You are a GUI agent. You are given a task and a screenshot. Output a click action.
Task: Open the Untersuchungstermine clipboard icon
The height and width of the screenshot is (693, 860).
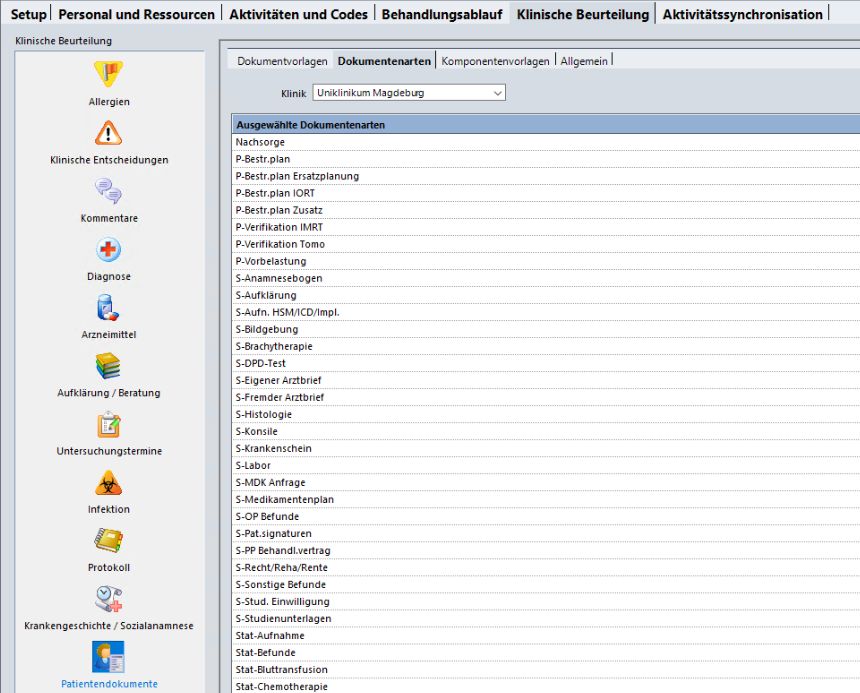point(108,424)
